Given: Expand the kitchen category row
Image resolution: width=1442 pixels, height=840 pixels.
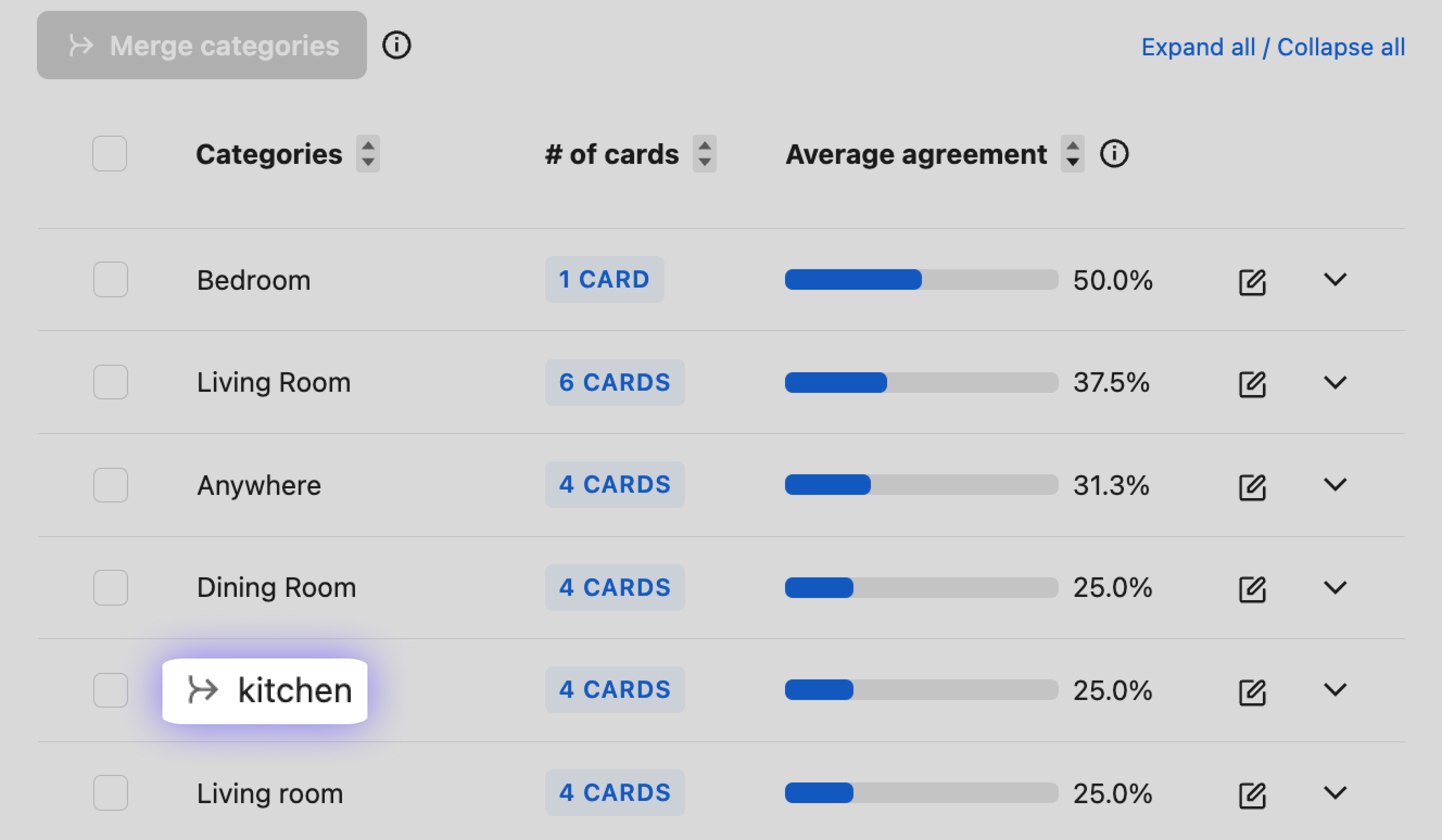Looking at the screenshot, I should [1335, 690].
